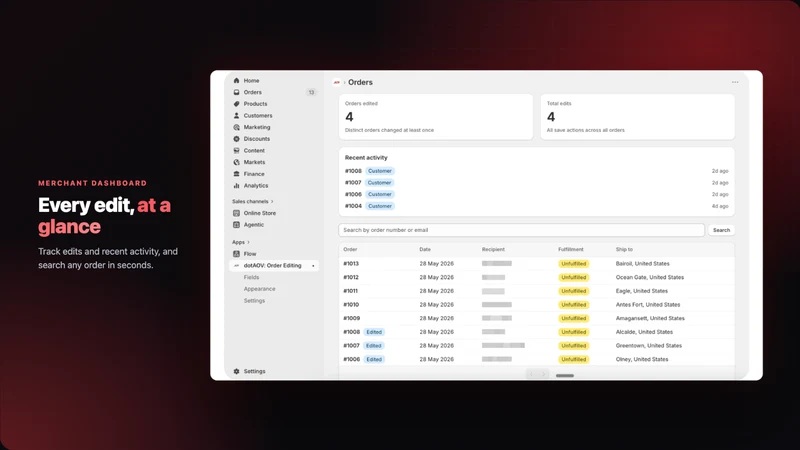The image size is (800, 450).
Task: Click the Order column header
Action: pos(350,249)
